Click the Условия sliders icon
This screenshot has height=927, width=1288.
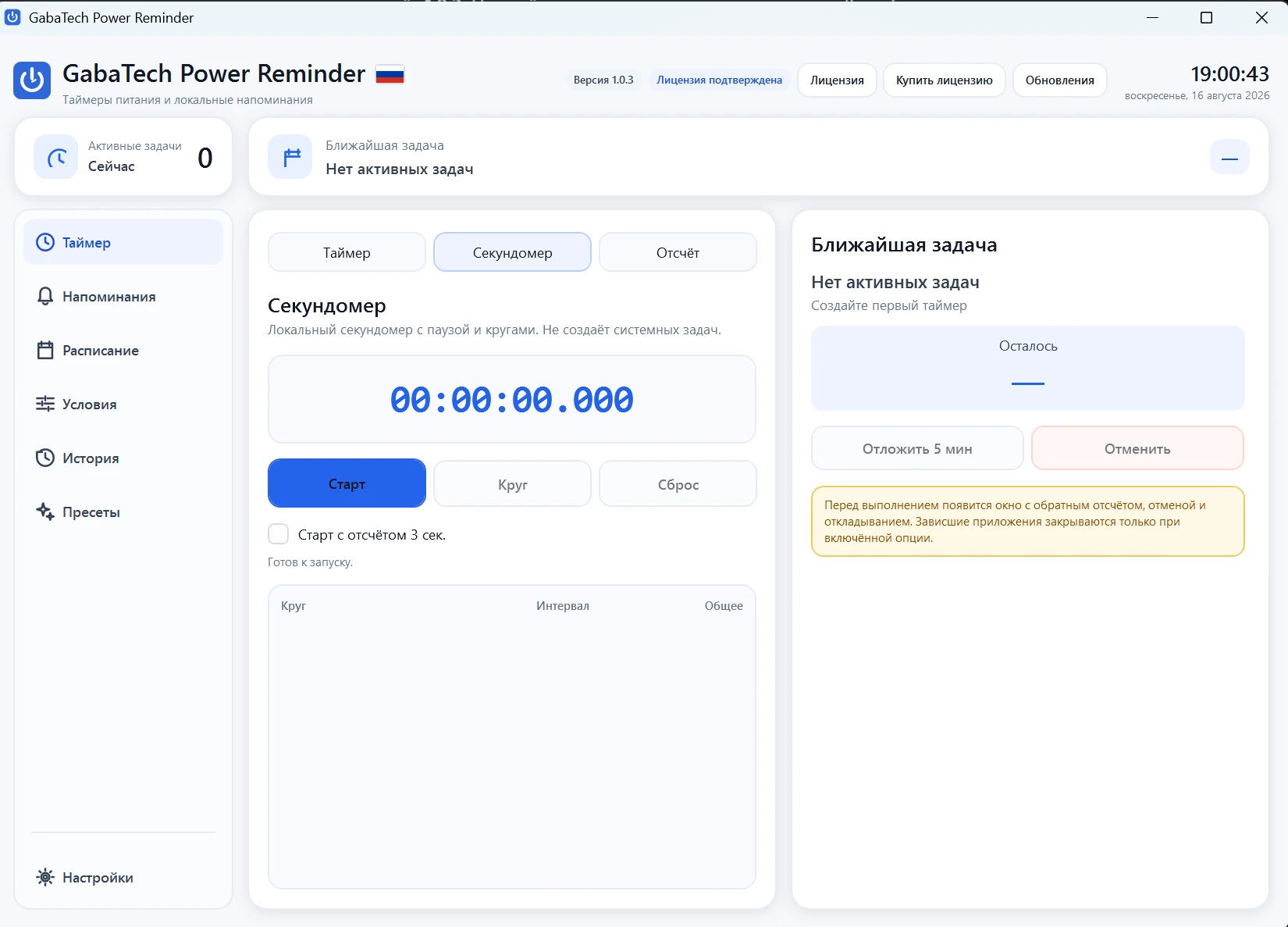pyautogui.click(x=45, y=404)
